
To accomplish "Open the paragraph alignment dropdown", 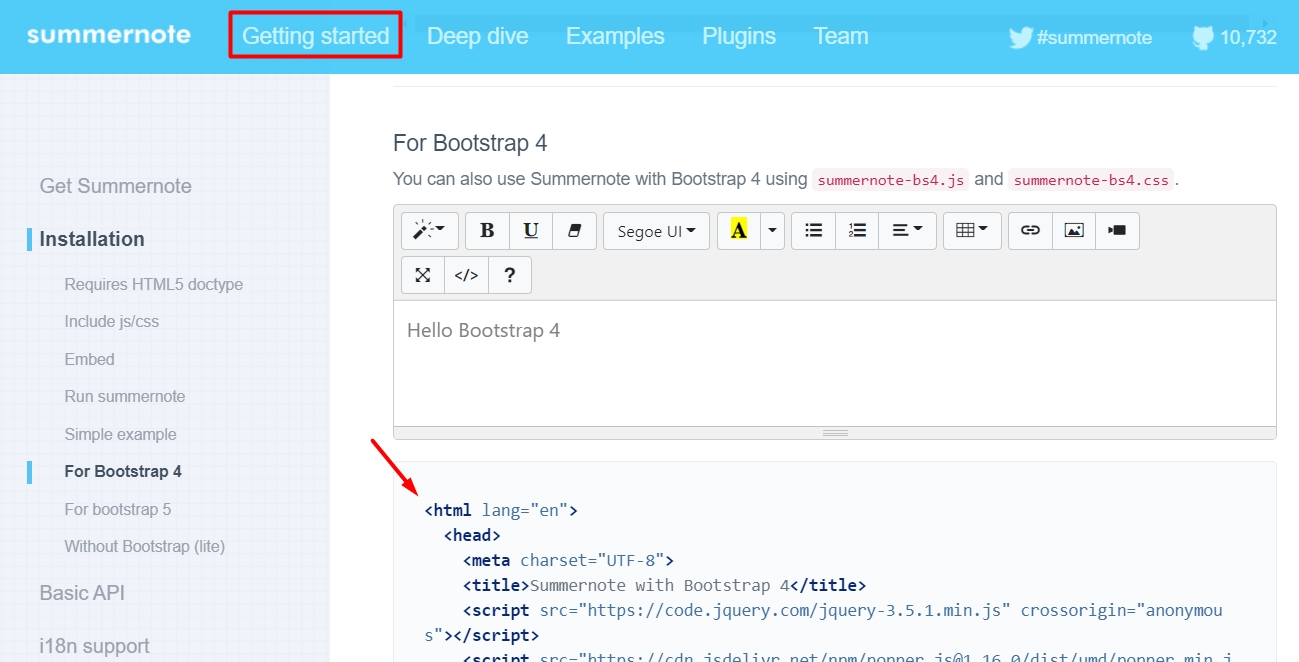I will [907, 231].
